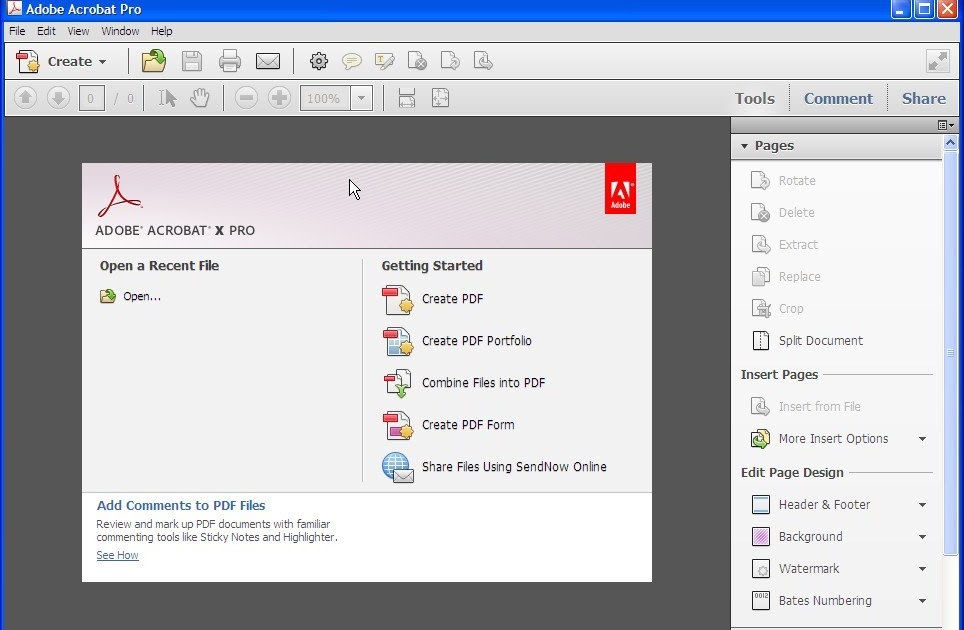Open the Create dropdown arrow
Image resolution: width=964 pixels, height=630 pixels.
(102, 62)
